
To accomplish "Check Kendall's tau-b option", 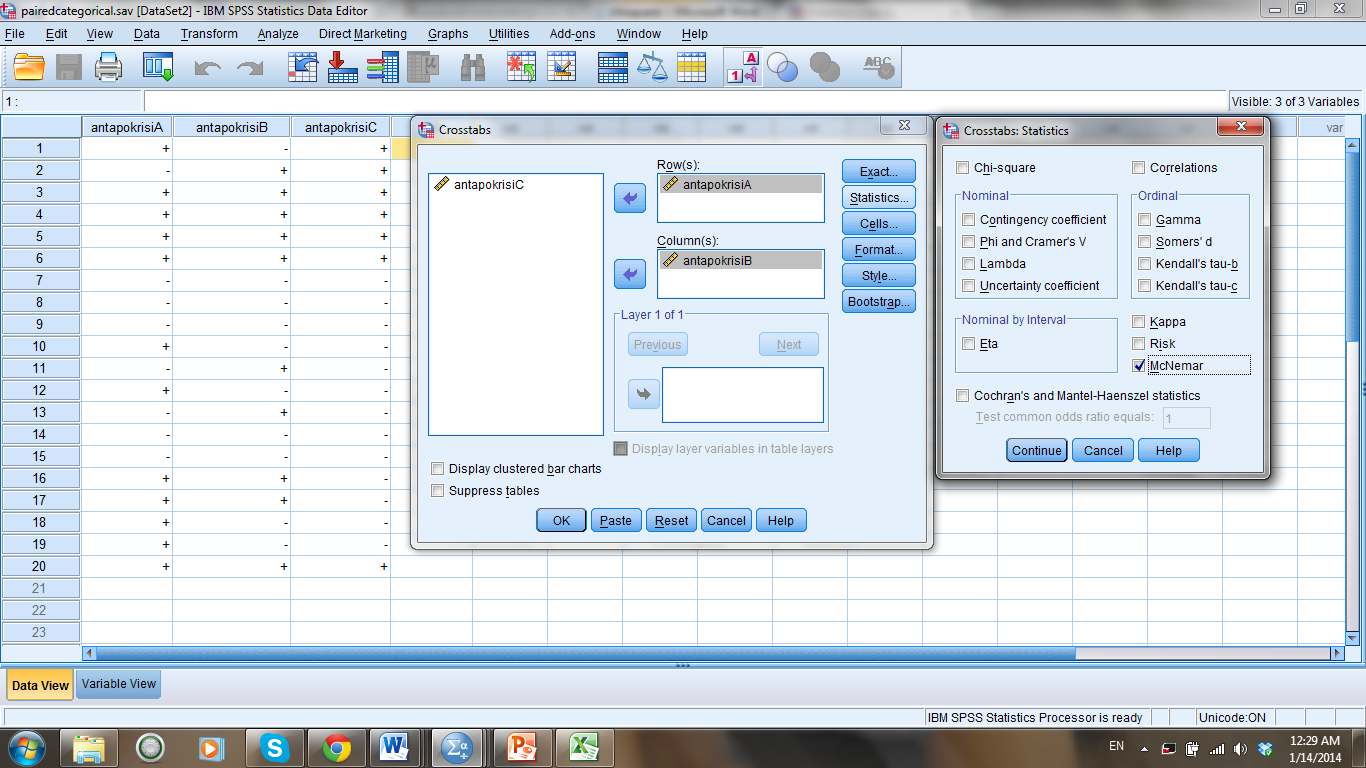I will point(1145,264).
